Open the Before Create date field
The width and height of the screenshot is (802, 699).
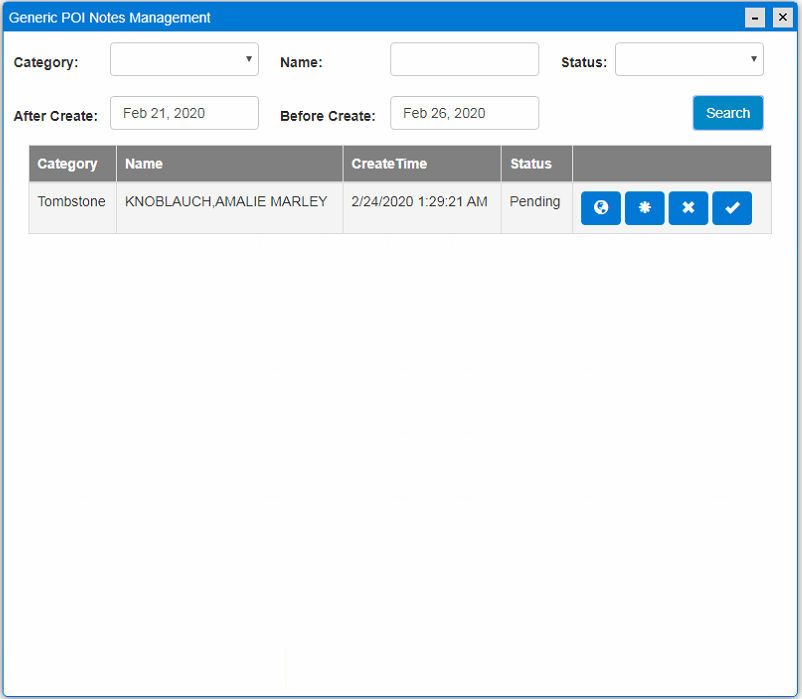[x=464, y=113]
